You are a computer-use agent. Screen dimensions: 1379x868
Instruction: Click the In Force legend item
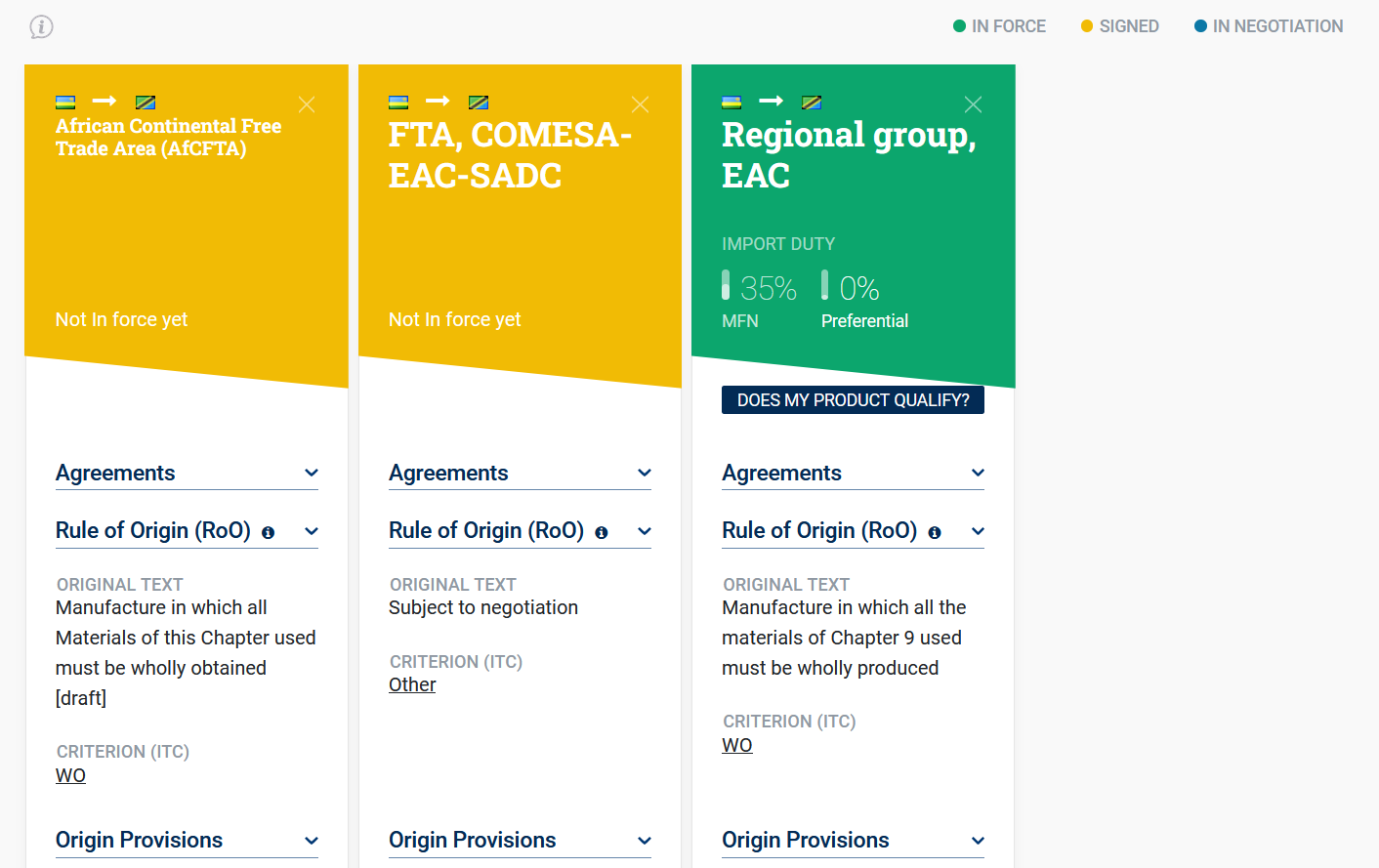point(999,26)
